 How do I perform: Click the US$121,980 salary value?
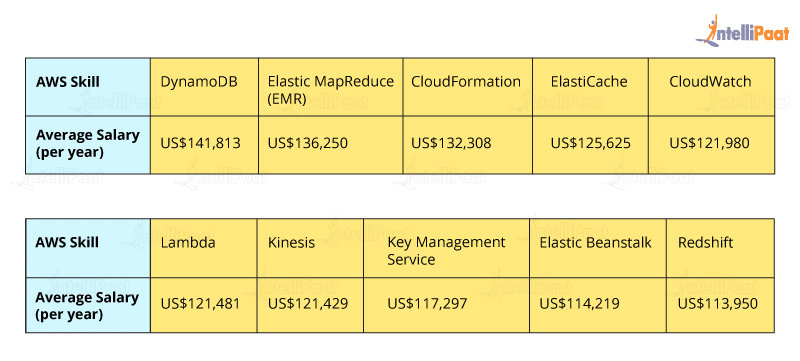pos(709,143)
